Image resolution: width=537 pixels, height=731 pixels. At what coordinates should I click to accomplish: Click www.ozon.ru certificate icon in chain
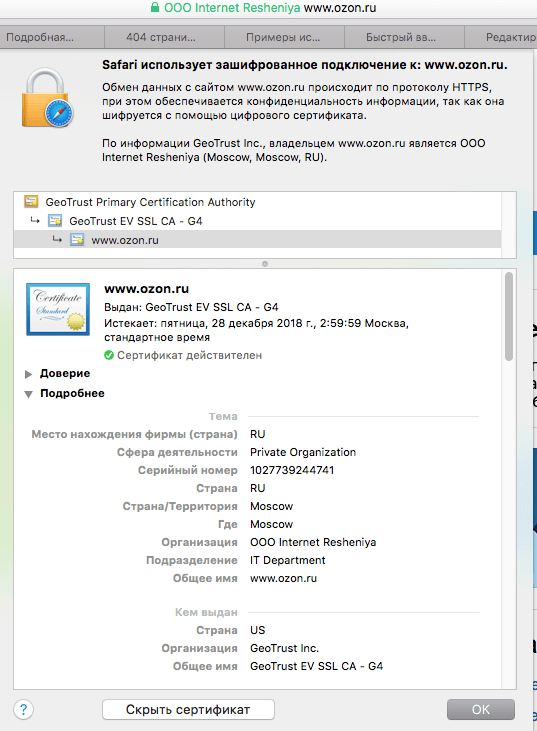tap(77, 240)
